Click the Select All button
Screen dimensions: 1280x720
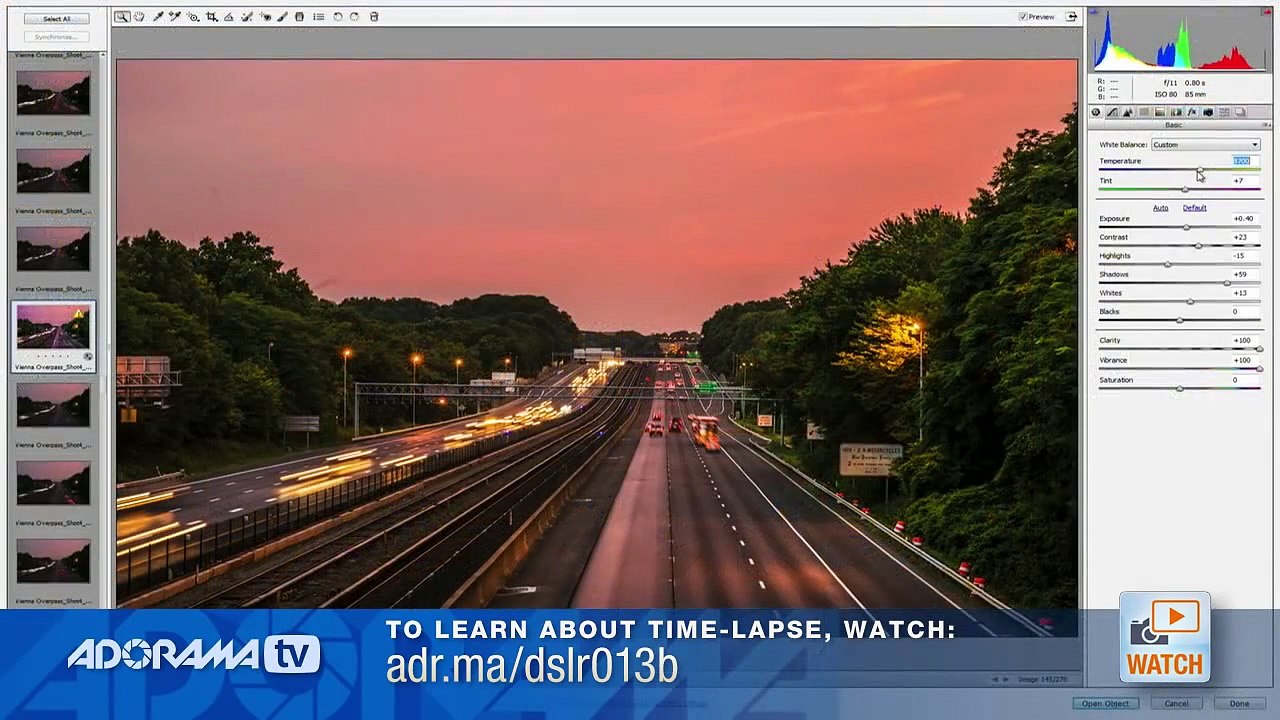click(x=56, y=19)
